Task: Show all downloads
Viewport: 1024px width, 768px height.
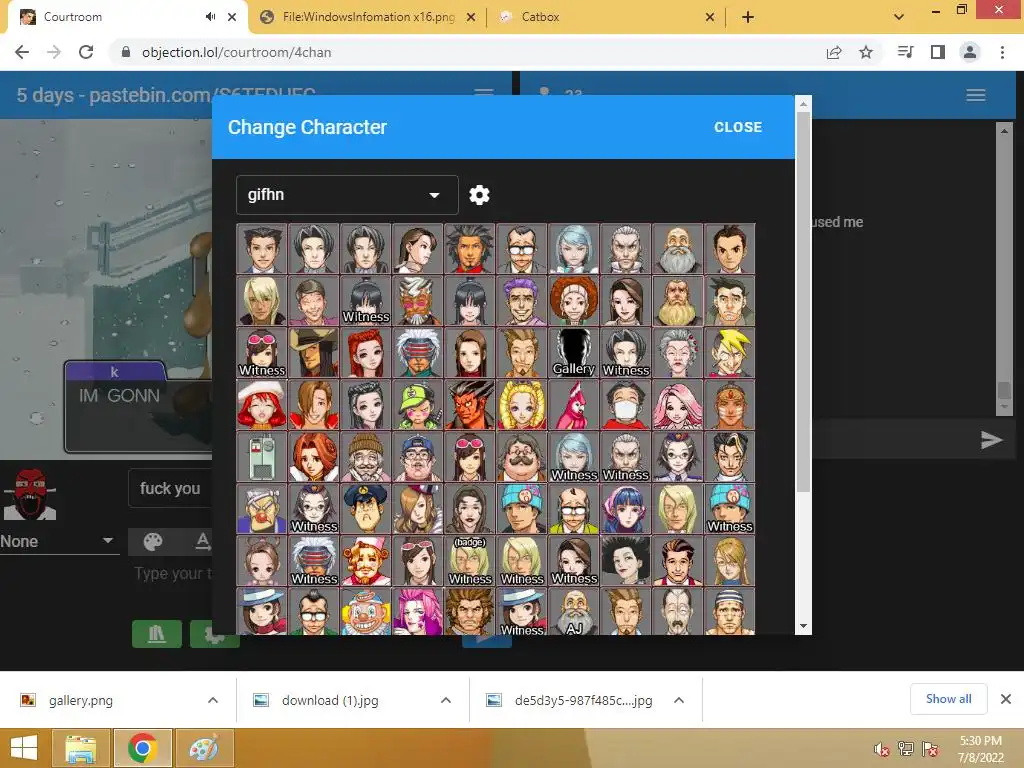Action: [x=948, y=699]
